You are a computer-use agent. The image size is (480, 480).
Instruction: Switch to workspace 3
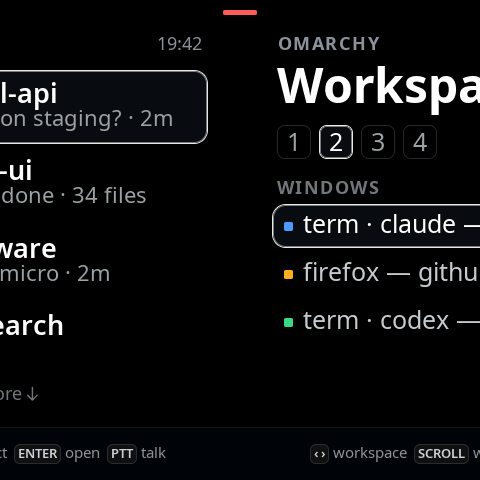[x=378, y=142]
